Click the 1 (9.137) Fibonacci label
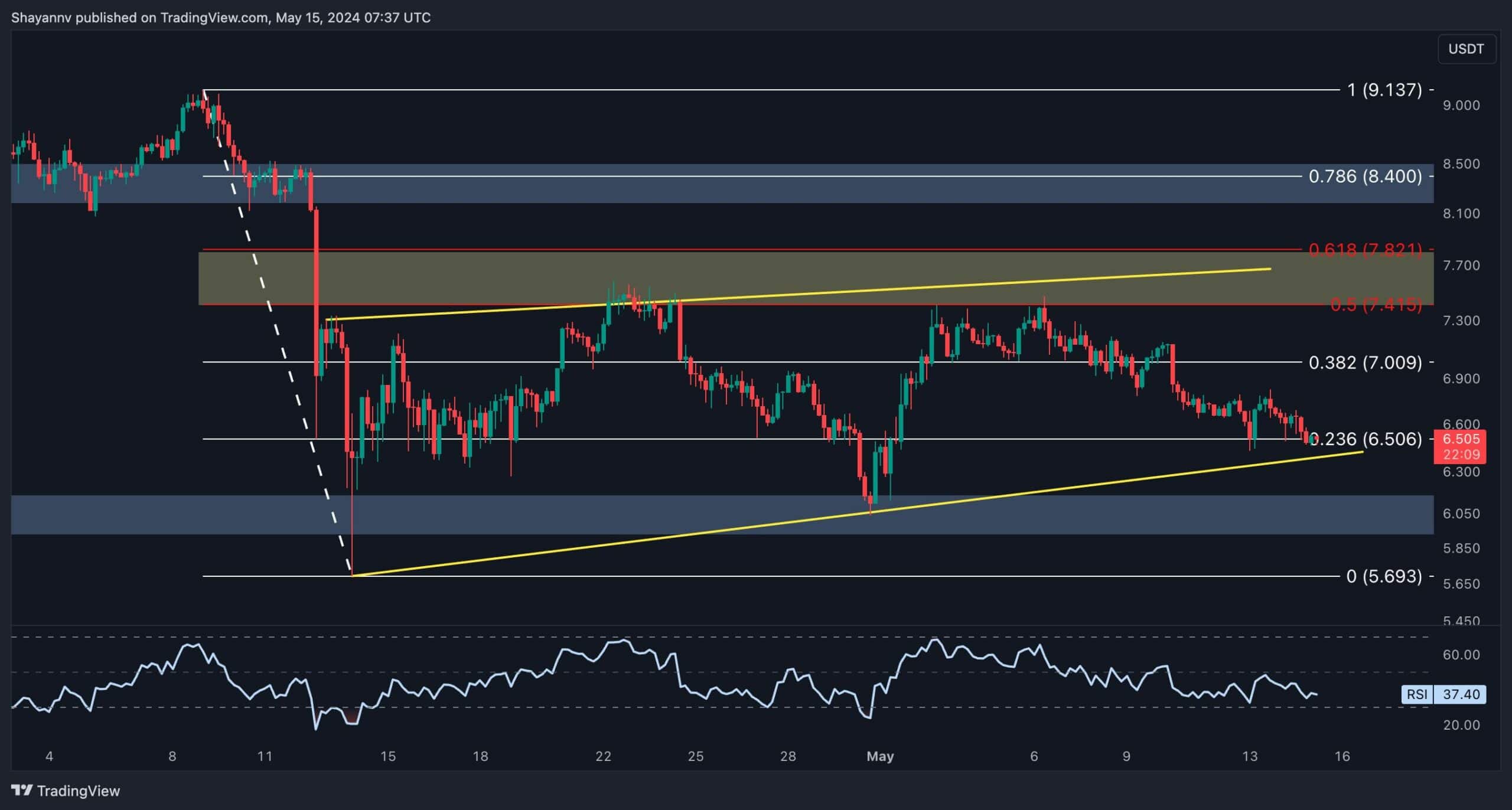The image size is (1512, 810). [1384, 90]
